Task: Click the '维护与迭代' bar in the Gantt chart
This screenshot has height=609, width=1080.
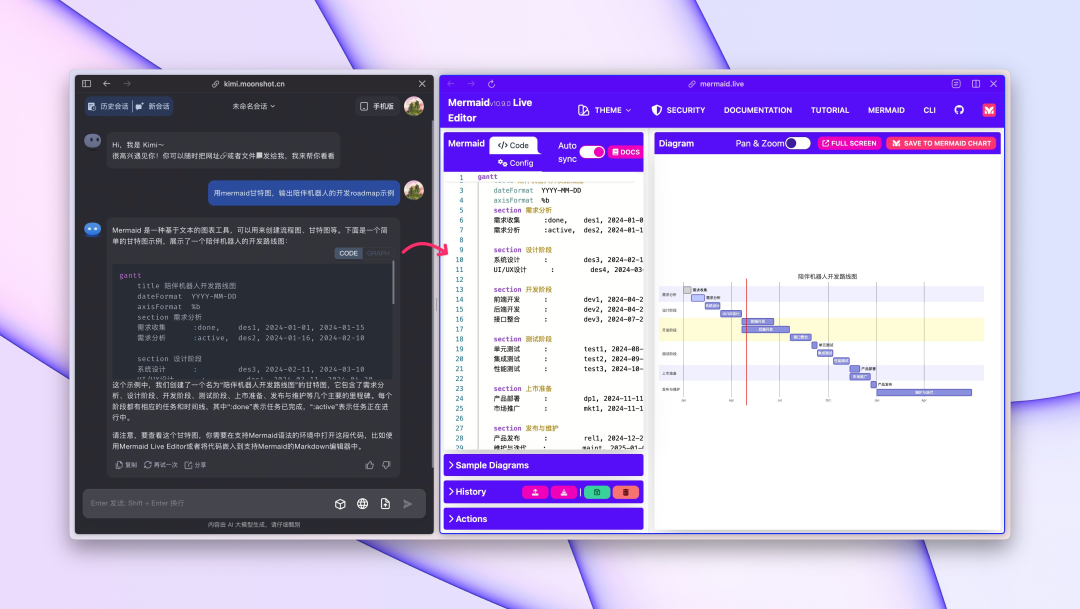Action: coord(924,393)
